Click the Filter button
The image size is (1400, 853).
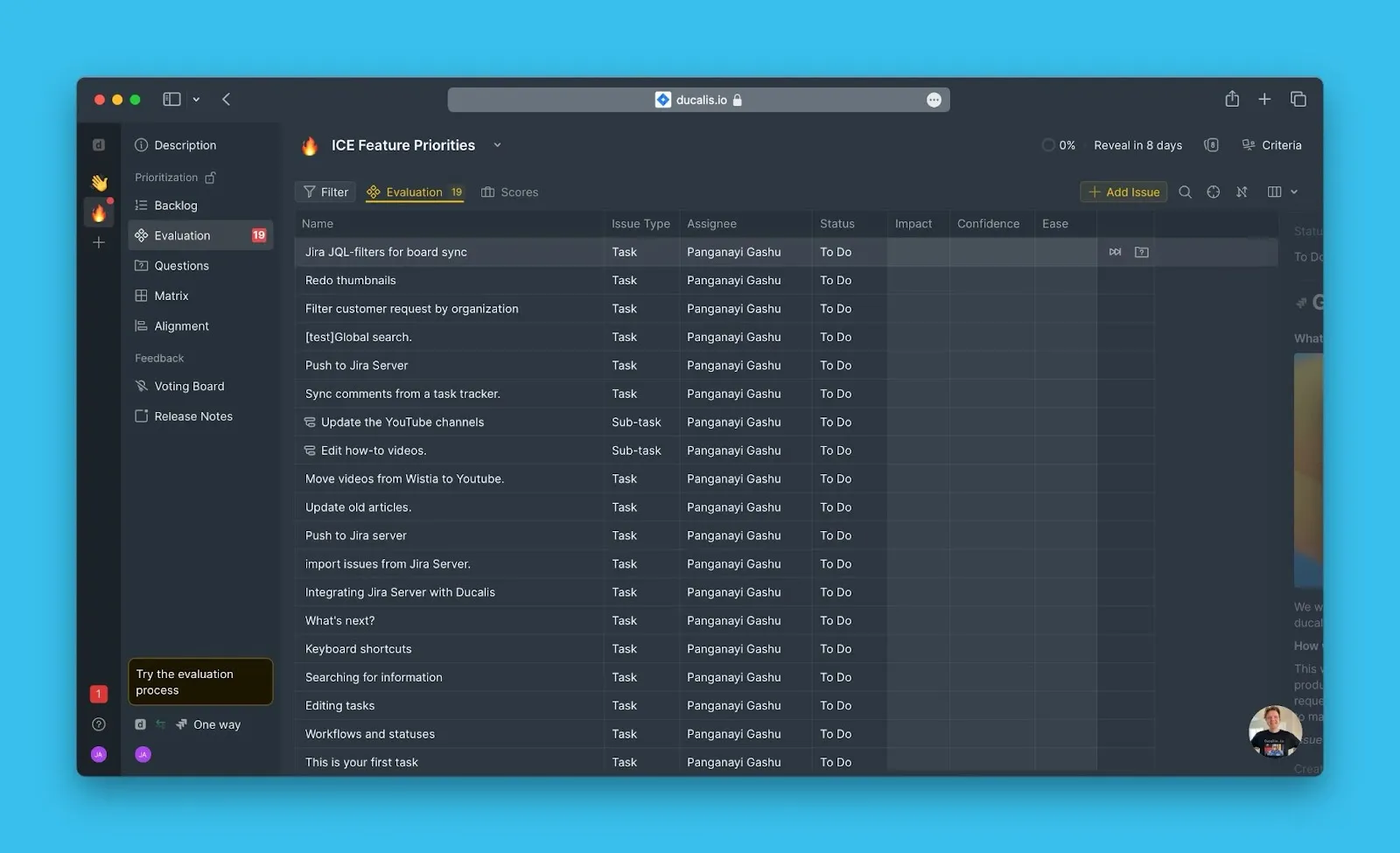tap(325, 192)
